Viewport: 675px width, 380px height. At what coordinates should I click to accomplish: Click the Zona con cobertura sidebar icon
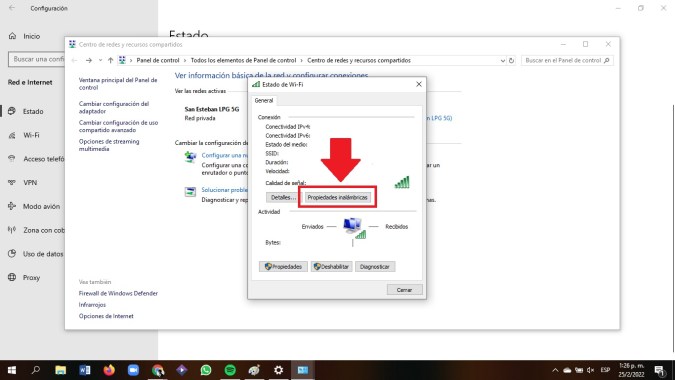12,230
